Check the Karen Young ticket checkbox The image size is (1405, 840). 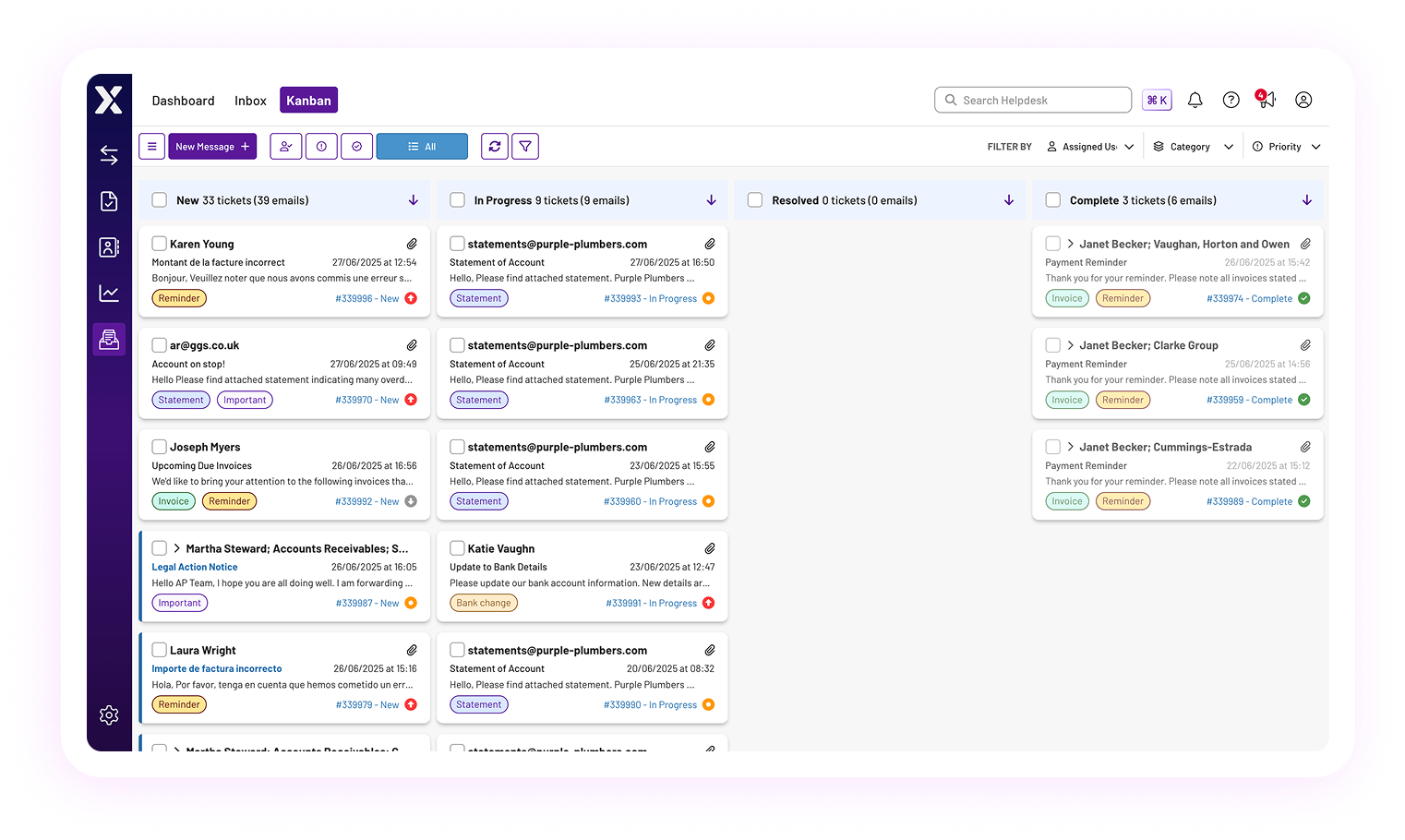click(x=159, y=243)
